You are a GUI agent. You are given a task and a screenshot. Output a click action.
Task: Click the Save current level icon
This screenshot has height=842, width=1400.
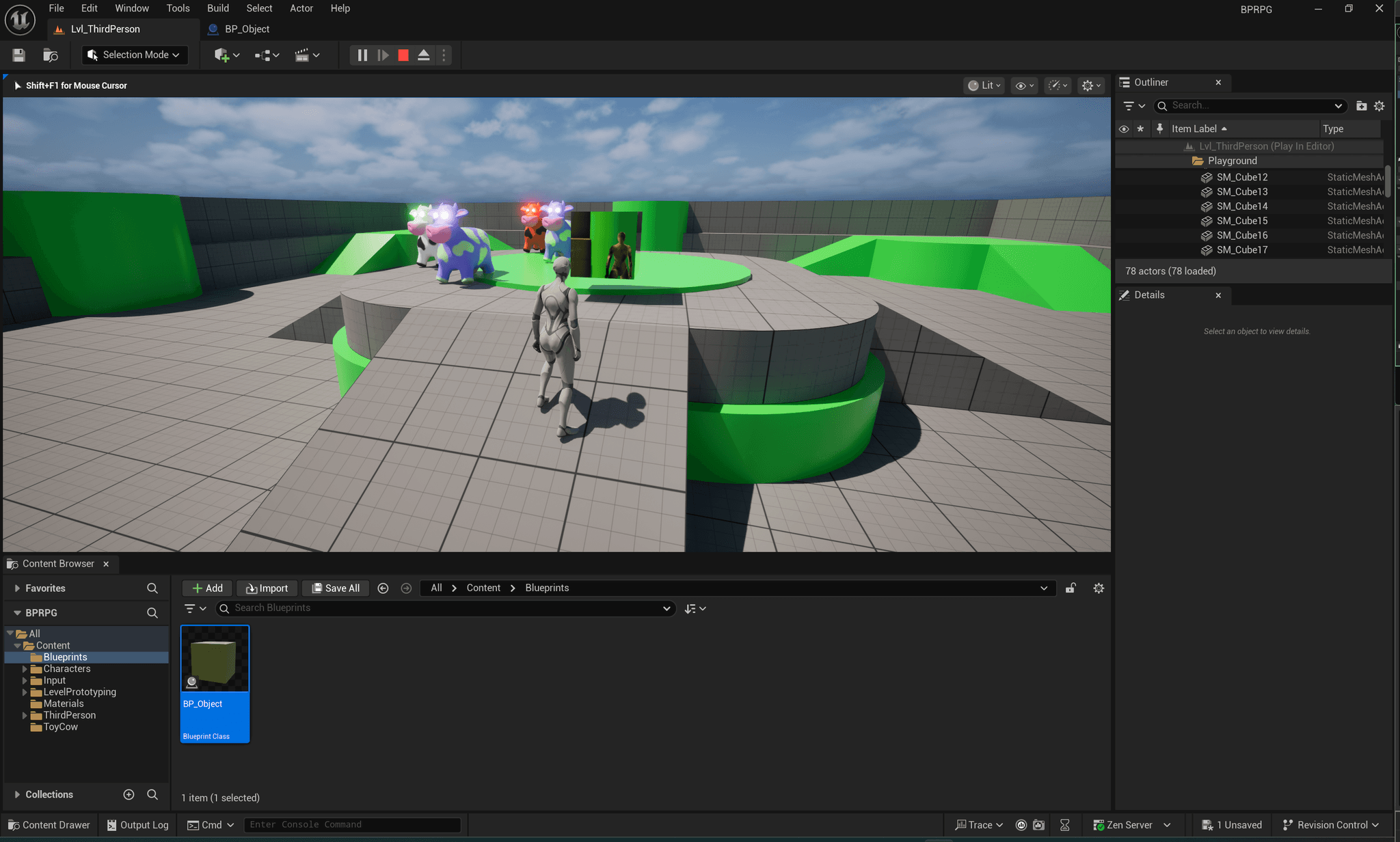point(18,55)
